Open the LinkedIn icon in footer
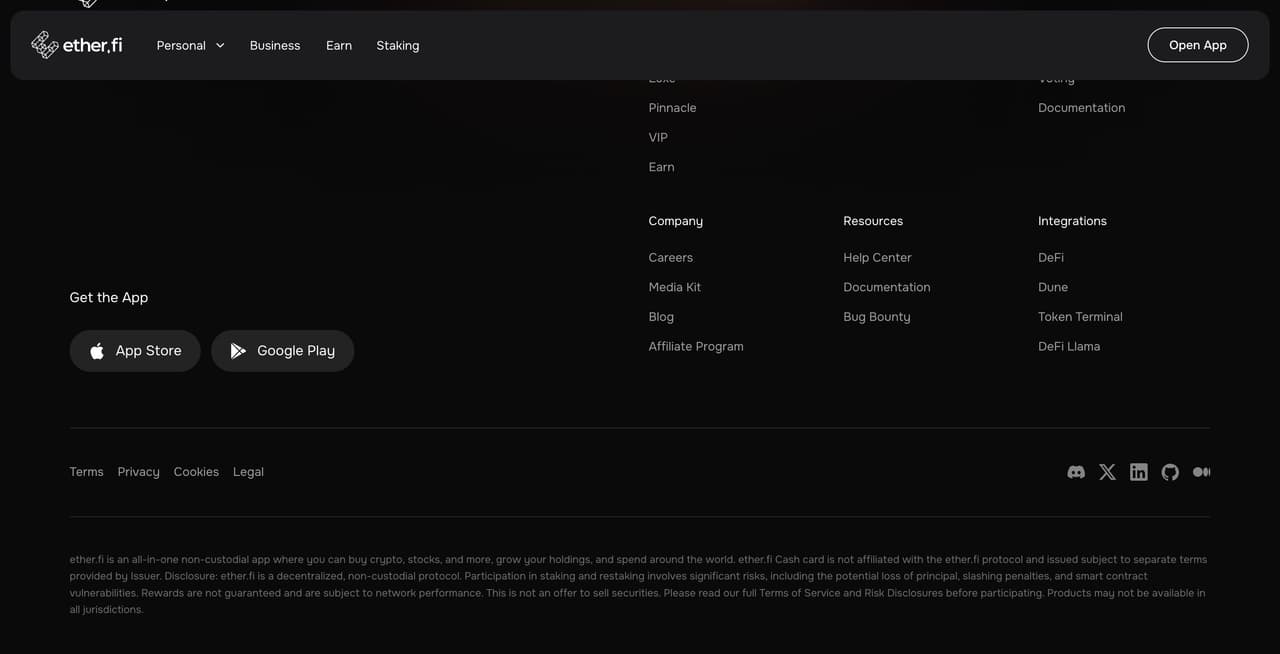 pyautogui.click(x=1139, y=472)
